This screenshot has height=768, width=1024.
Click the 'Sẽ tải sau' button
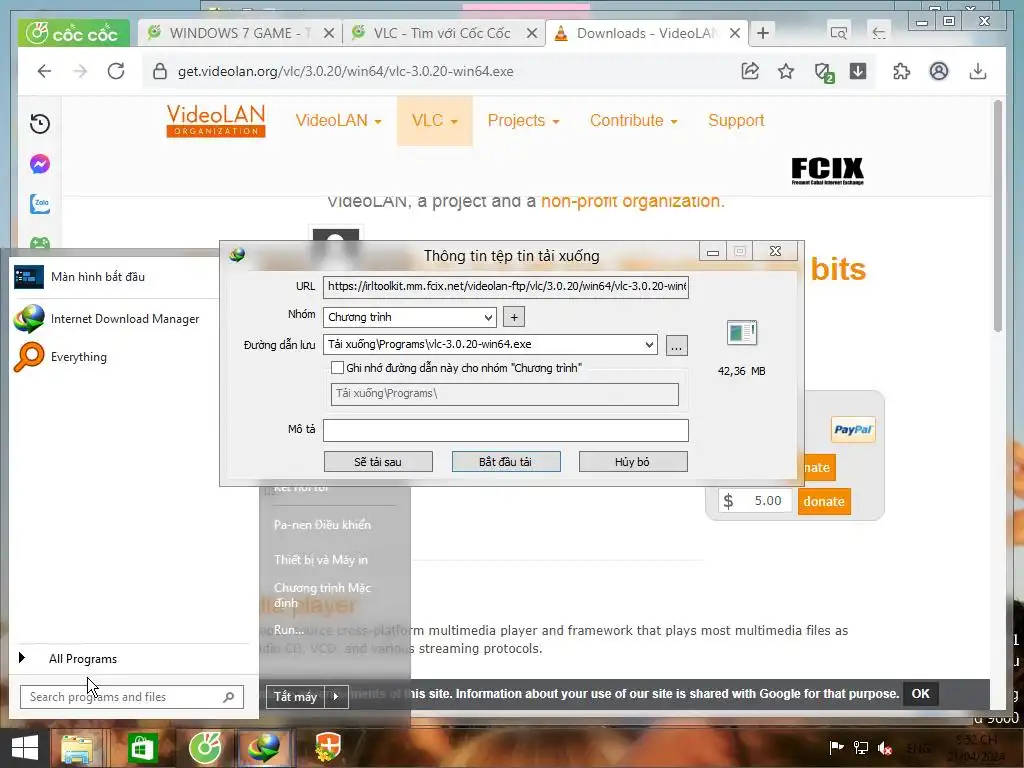(x=378, y=462)
